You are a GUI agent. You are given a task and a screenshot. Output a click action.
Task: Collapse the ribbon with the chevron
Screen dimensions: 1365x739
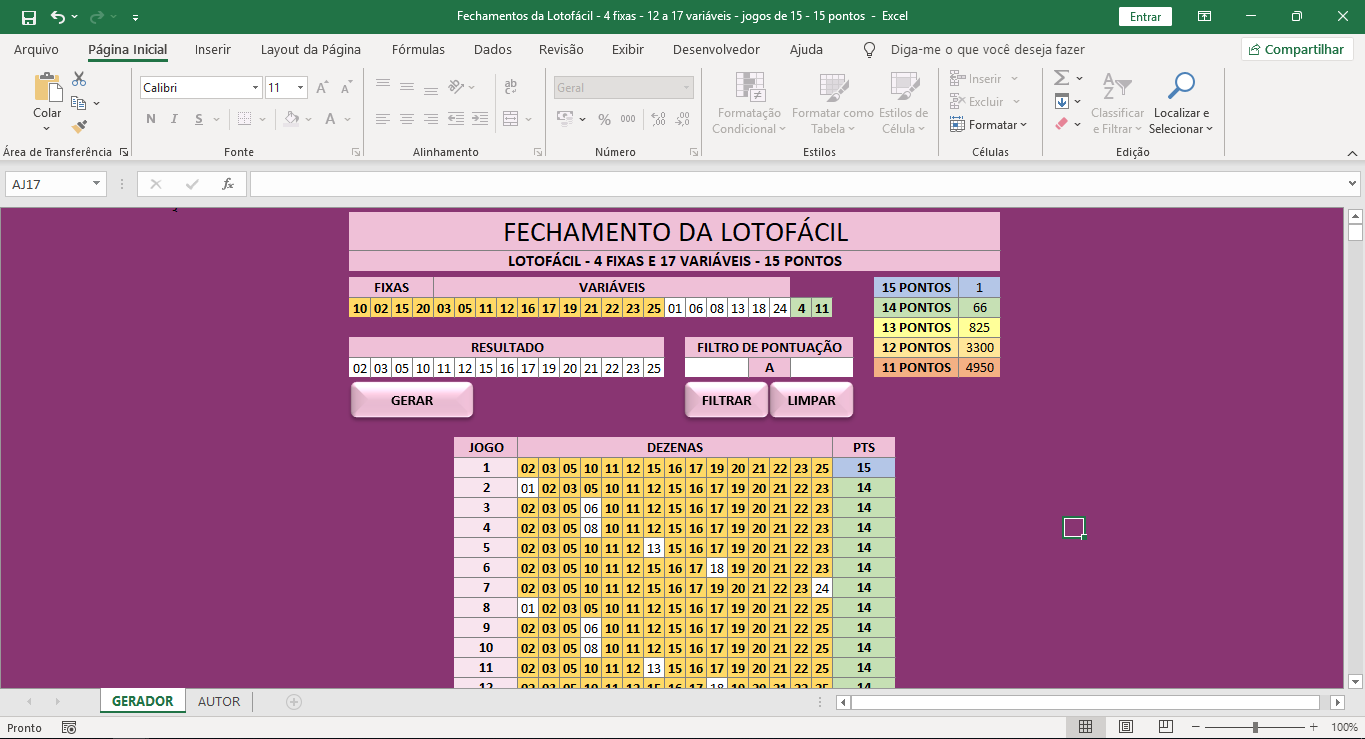tap(1352, 153)
